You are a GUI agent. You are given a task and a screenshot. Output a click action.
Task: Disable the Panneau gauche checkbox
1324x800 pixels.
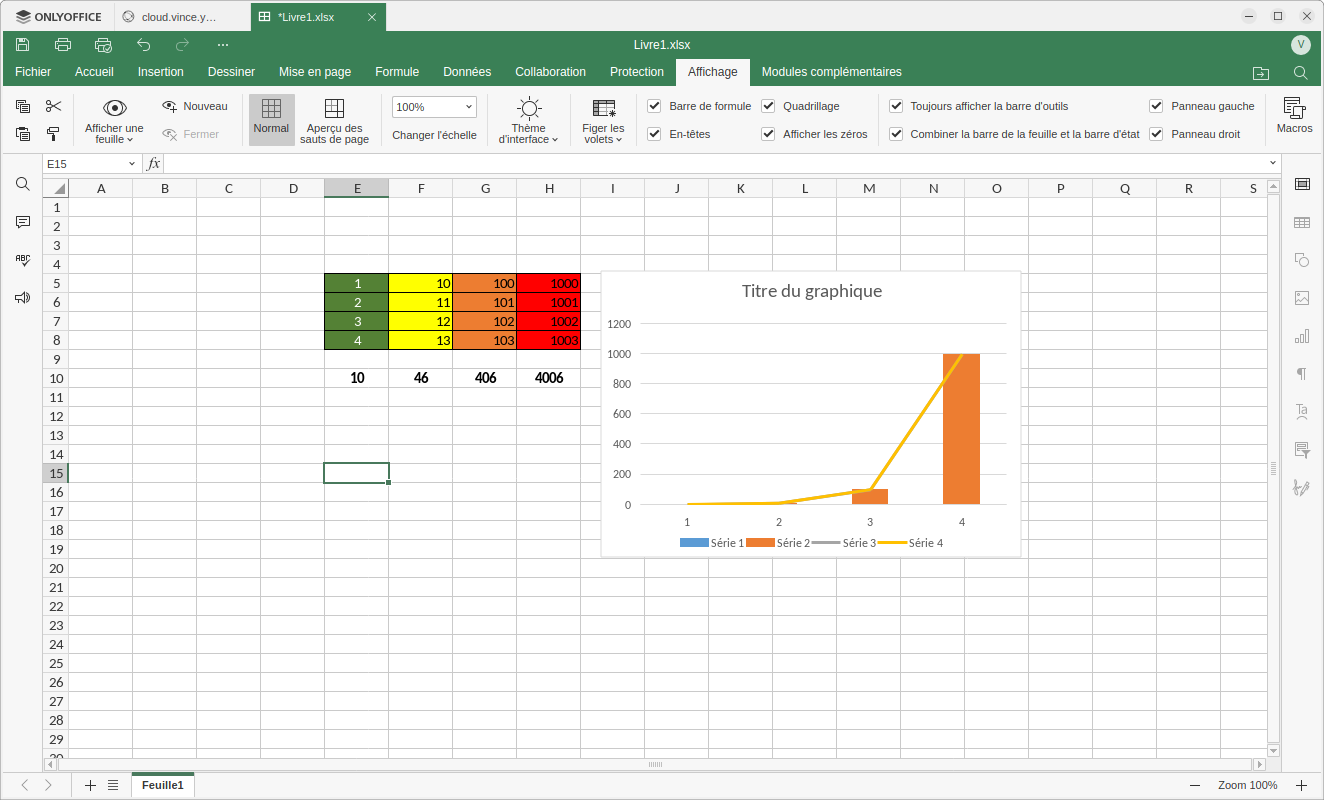pos(1156,106)
